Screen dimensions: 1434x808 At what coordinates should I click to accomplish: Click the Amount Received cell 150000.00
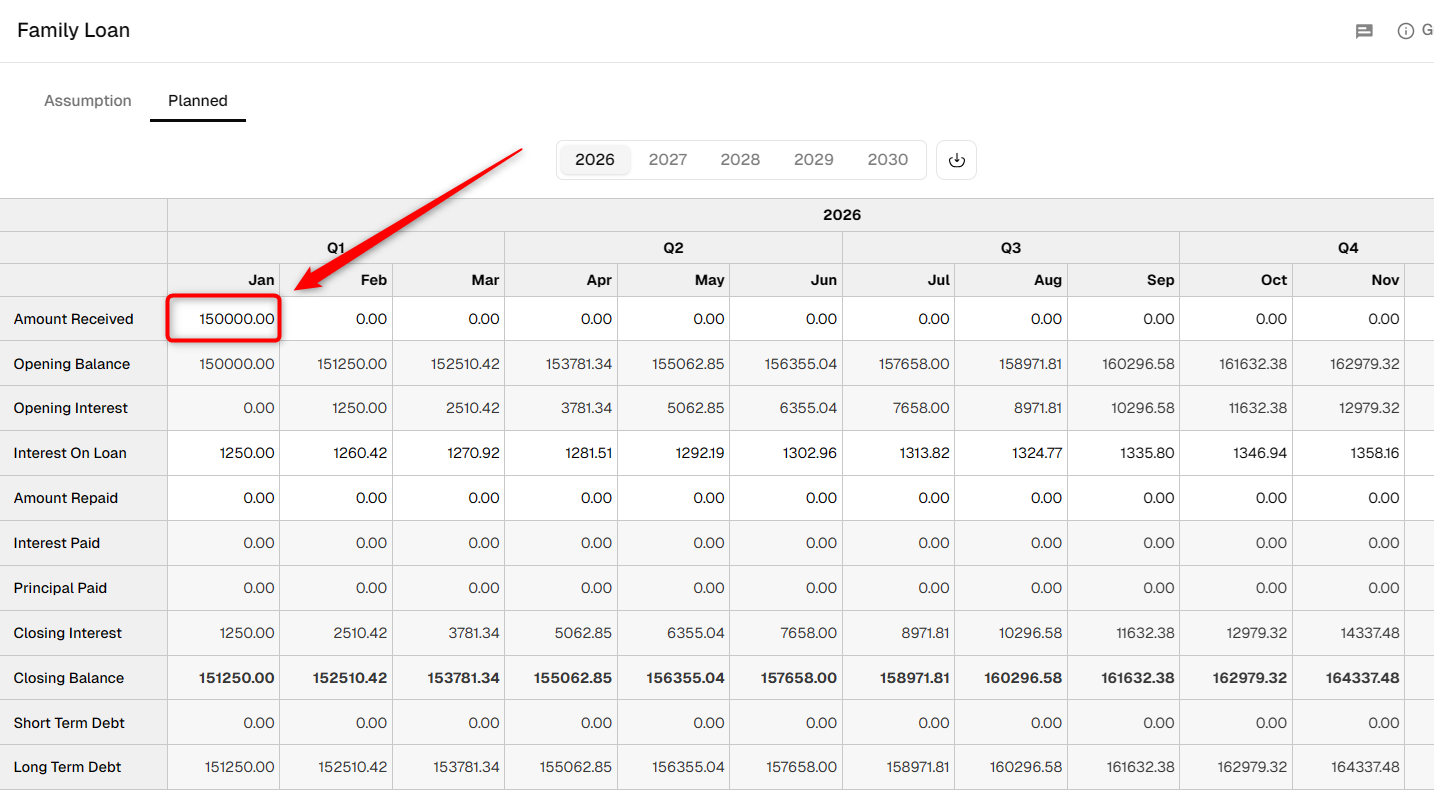(x=224, y=319)
